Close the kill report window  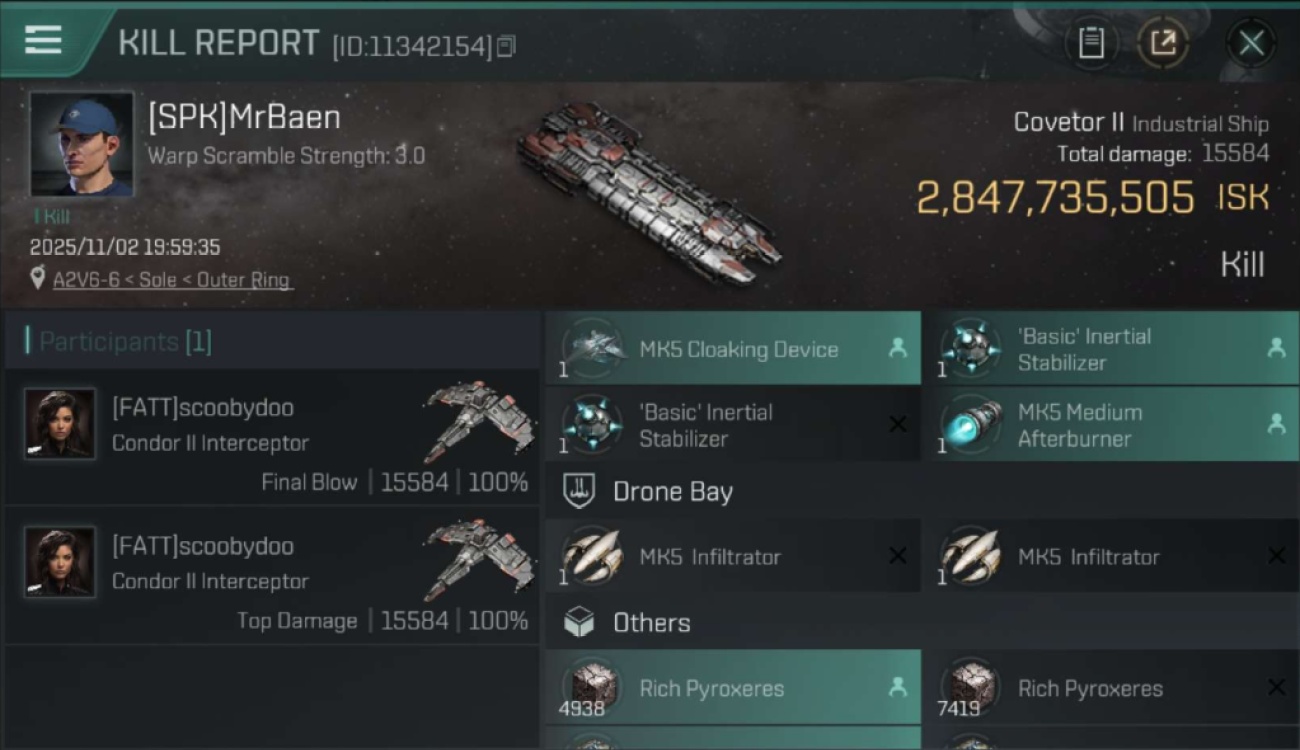[1251, 43]
